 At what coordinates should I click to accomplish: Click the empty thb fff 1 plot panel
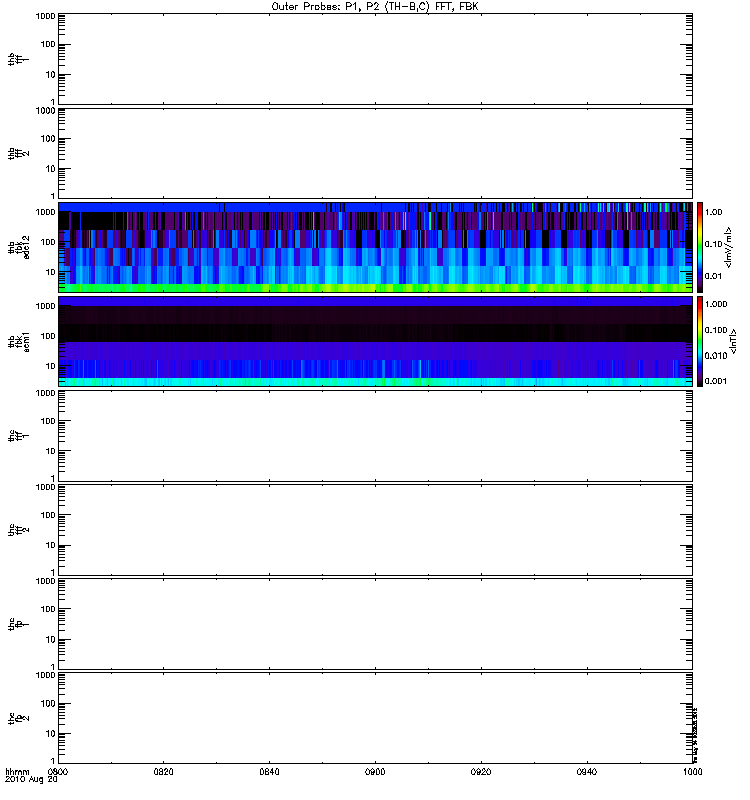tap(376, 59)
